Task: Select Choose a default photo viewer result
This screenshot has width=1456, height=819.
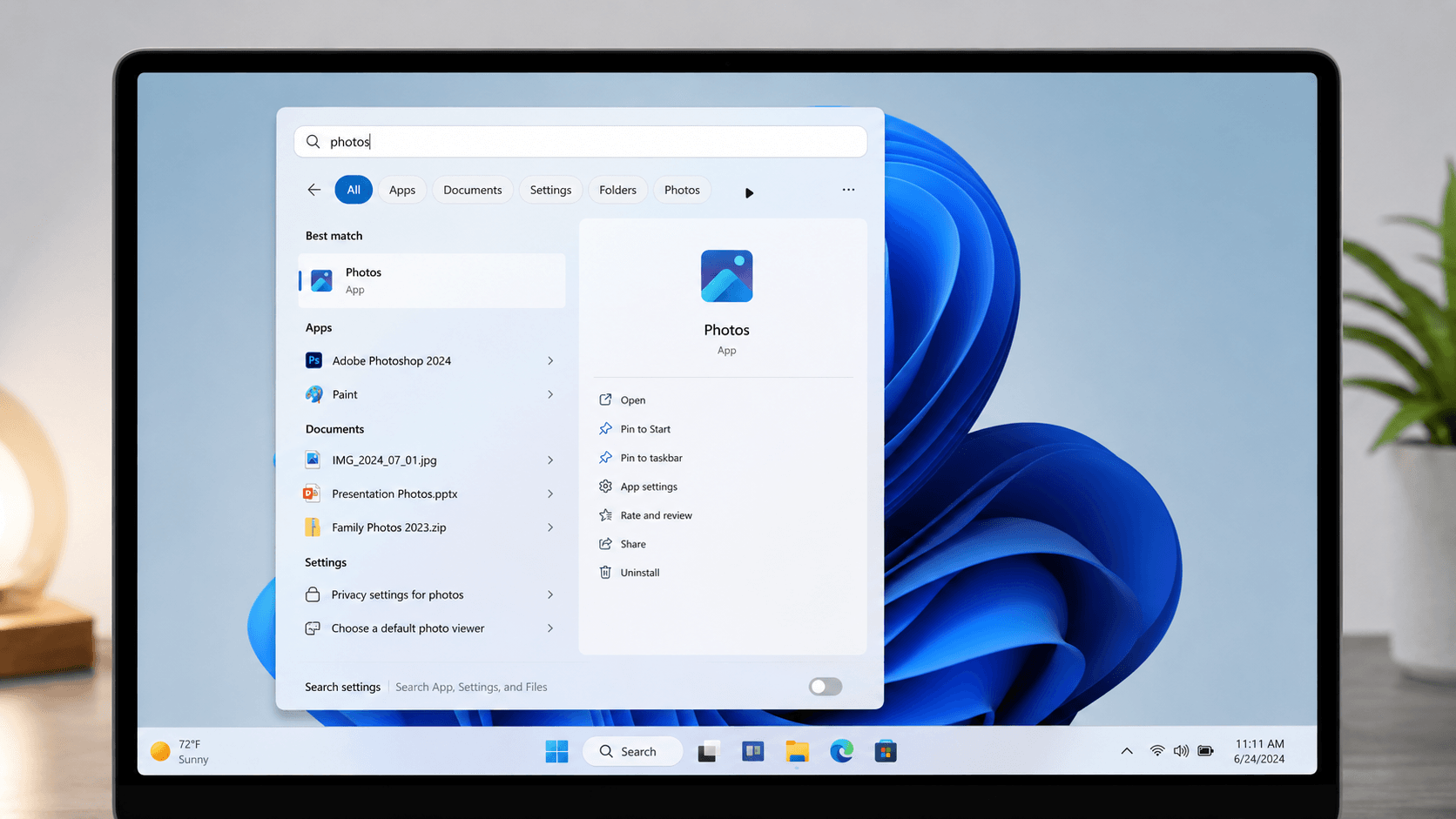Action: (408, 628)
